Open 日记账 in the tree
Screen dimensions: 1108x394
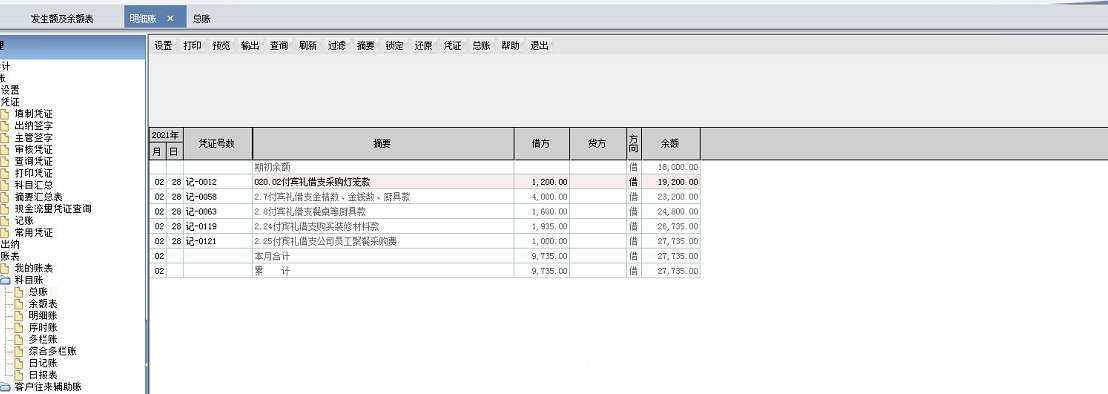tap(43, 363)
